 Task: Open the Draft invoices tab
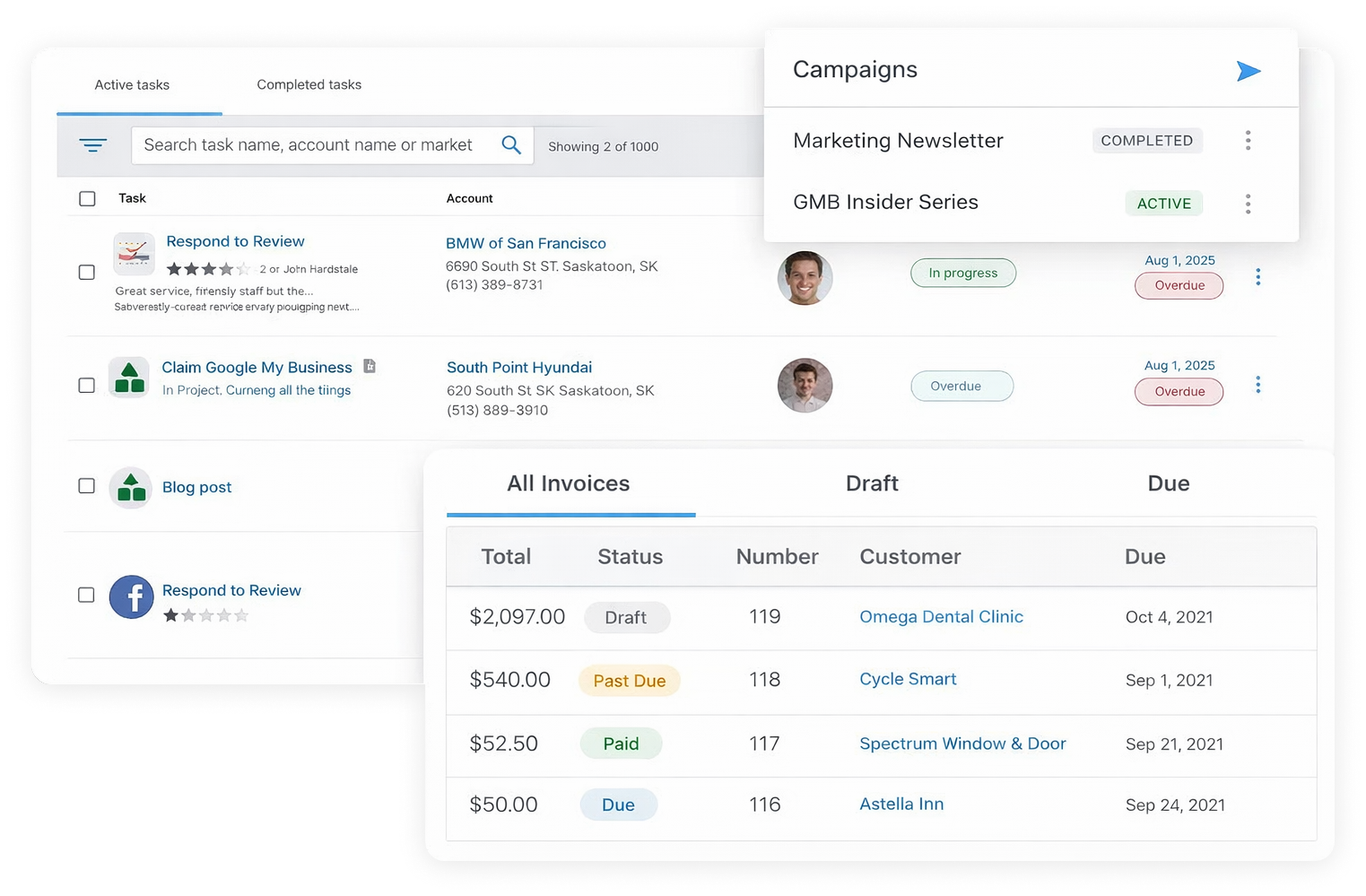click(x=871, y=483)
